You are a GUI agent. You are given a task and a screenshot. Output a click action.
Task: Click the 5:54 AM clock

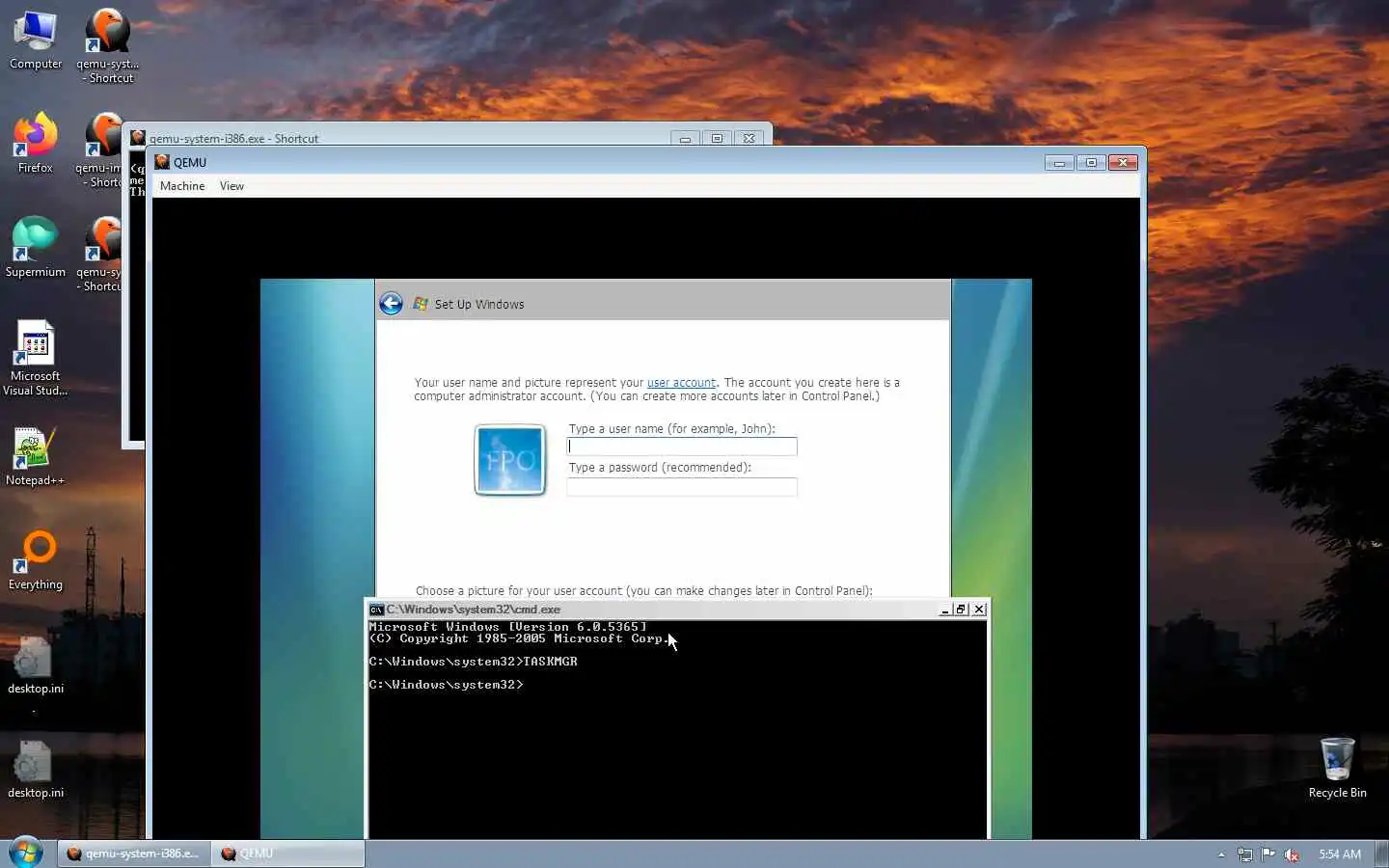[1340, 854]
